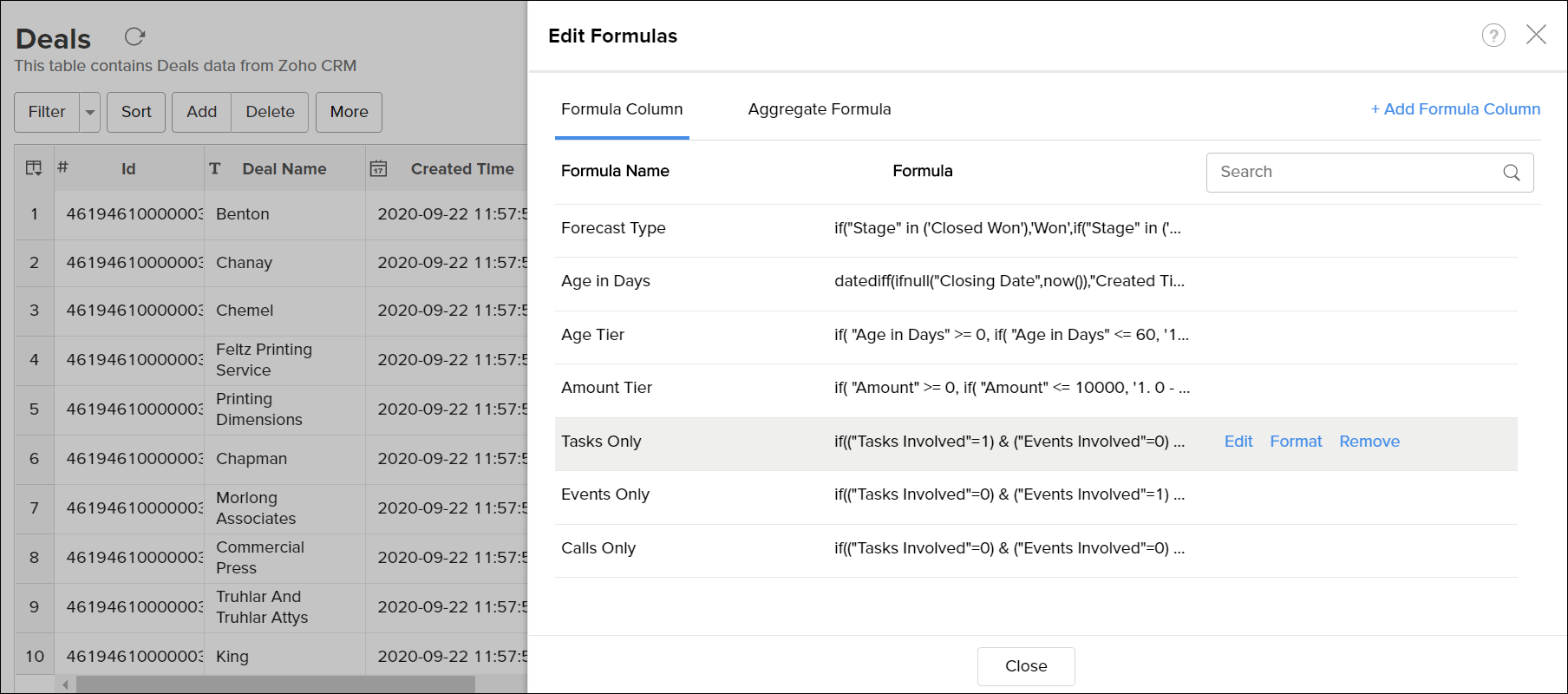Click Add Formula Column link
Viewport: 1568px width, 694px height.
click(x=1455, y=109)
